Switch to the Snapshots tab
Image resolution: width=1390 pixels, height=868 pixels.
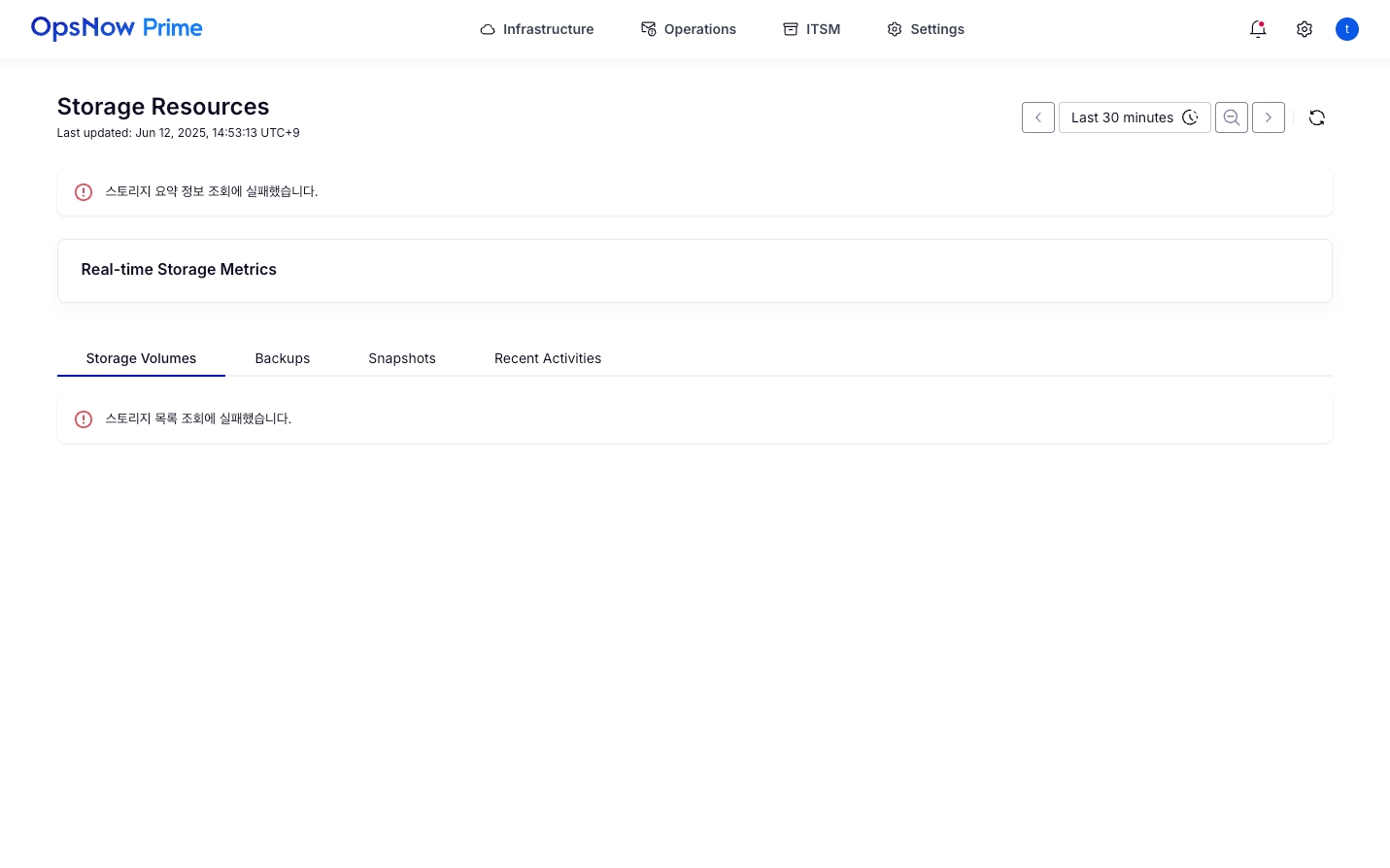point(402,358)
